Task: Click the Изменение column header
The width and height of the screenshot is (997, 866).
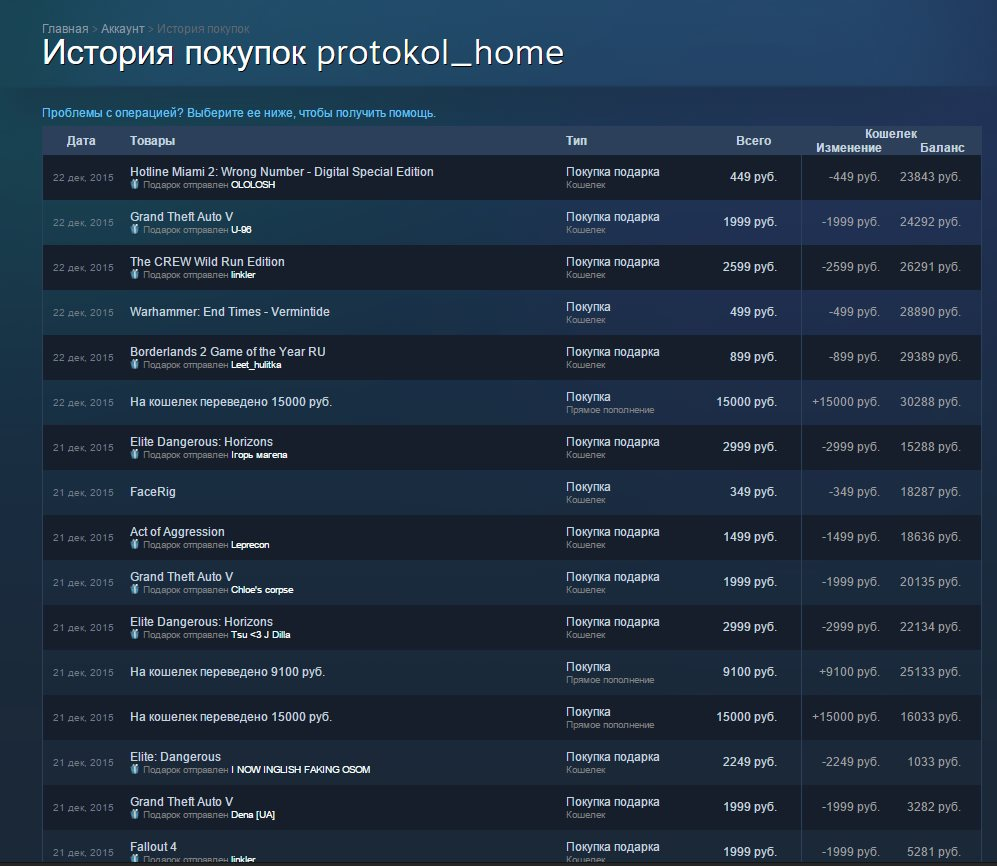Action: [x=849, y=148]
